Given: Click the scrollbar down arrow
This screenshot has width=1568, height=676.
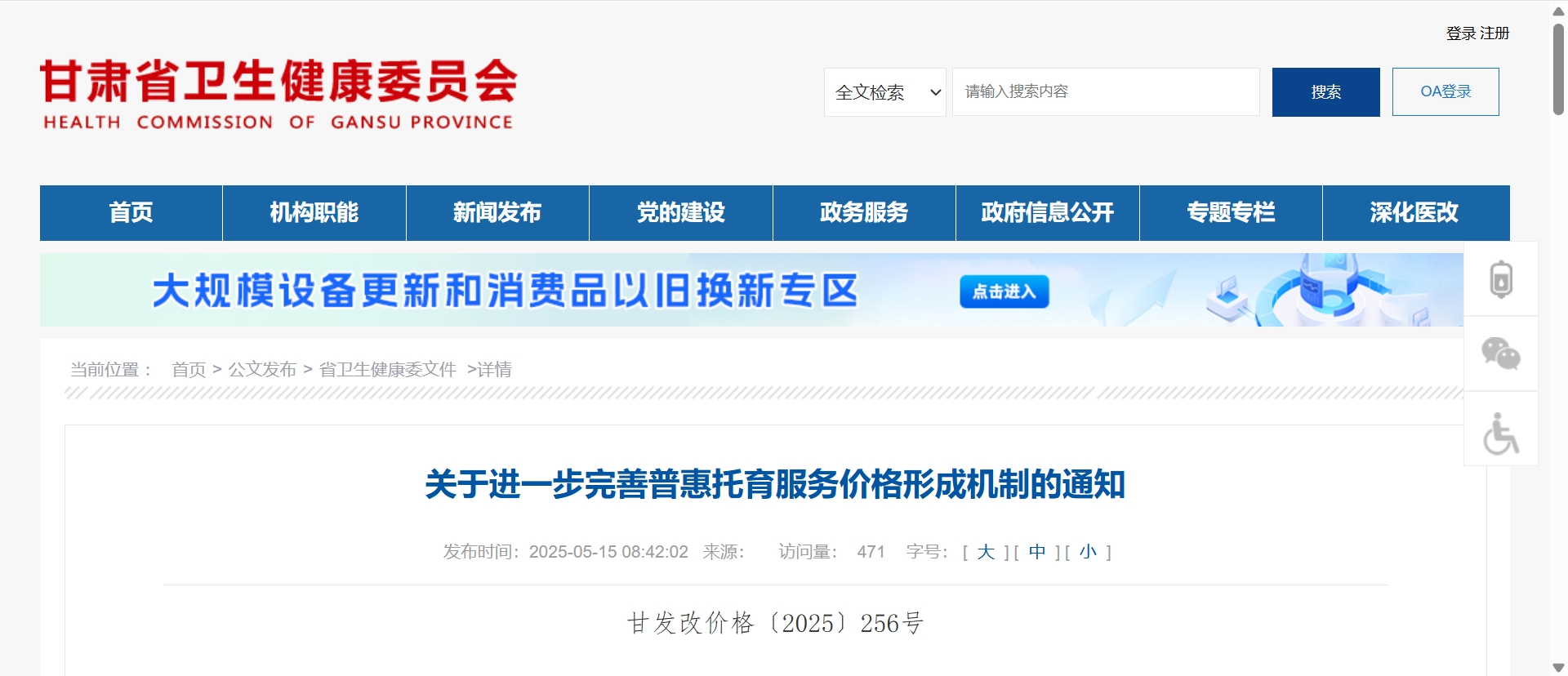Looking at the screenshot, I should (1558, 667).
